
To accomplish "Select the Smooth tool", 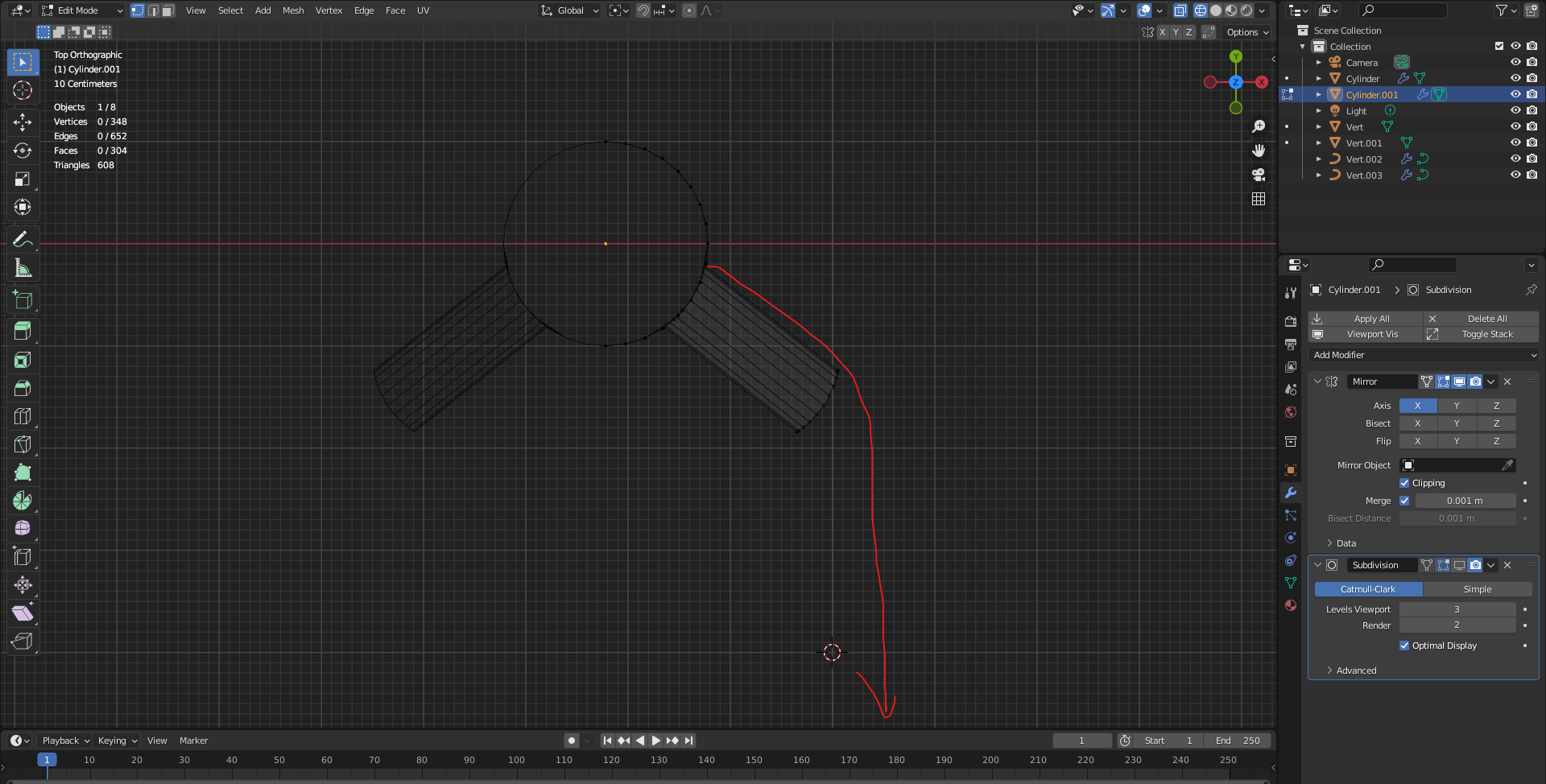I will [23, 529].
